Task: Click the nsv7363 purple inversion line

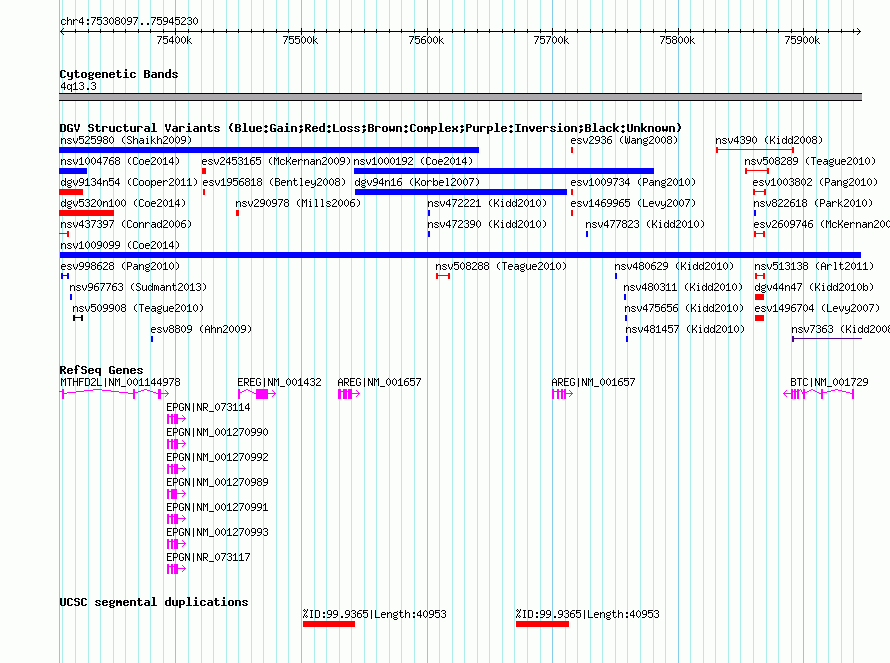Action: (827, 339)
